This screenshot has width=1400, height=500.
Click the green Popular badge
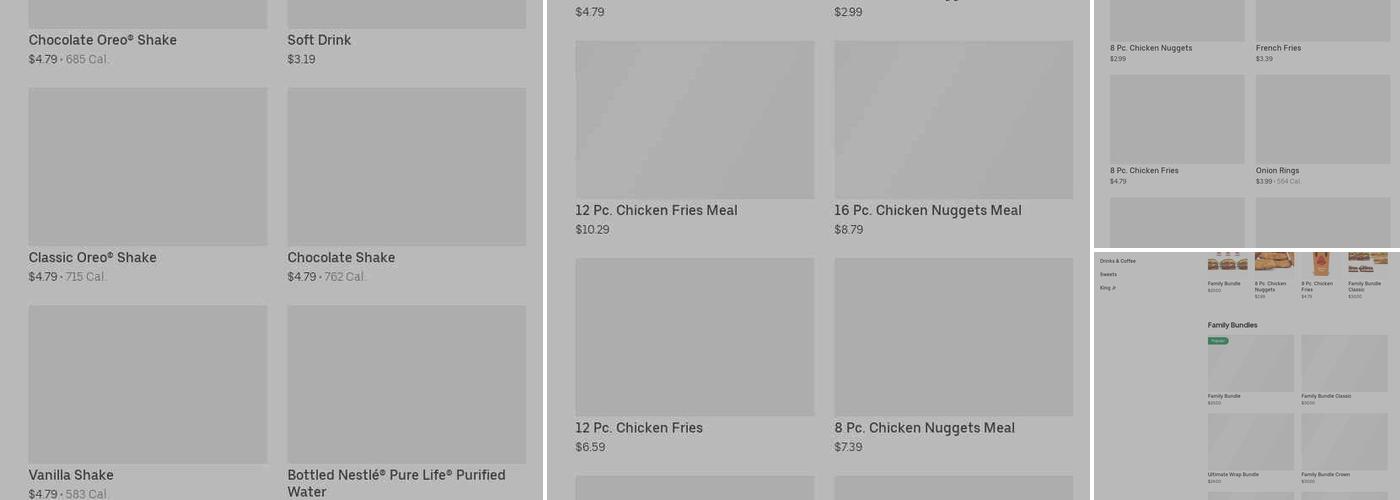(1218, 341)
